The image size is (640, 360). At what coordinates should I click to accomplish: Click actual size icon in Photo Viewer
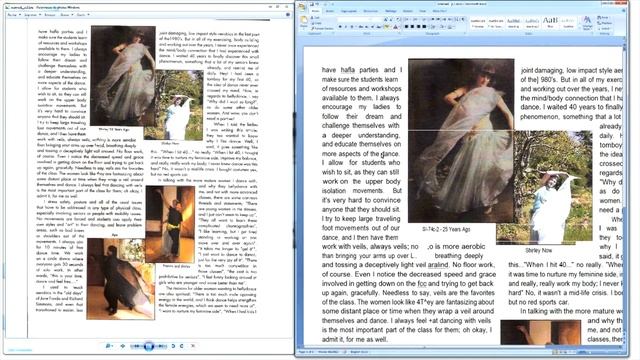(122, 346)
